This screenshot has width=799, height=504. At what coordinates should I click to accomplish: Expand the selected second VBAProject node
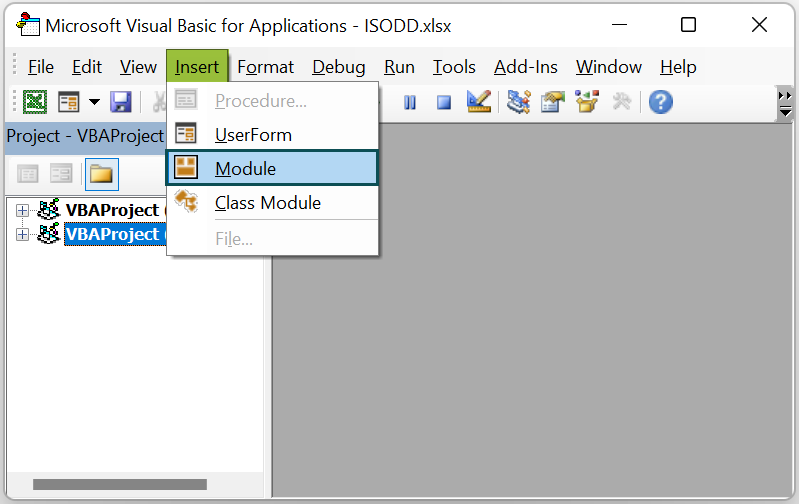22,234
